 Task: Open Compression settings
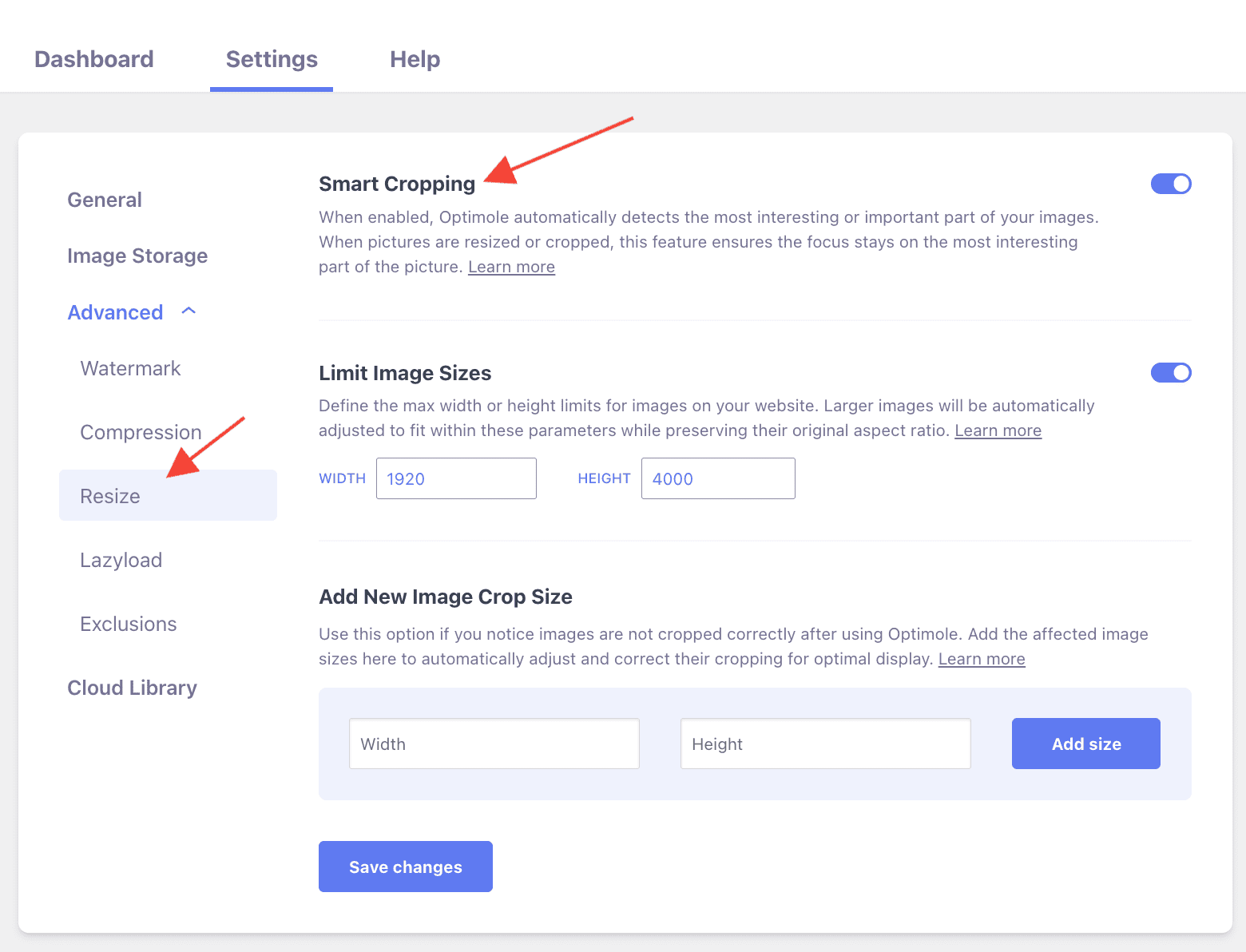click(141, 432)
